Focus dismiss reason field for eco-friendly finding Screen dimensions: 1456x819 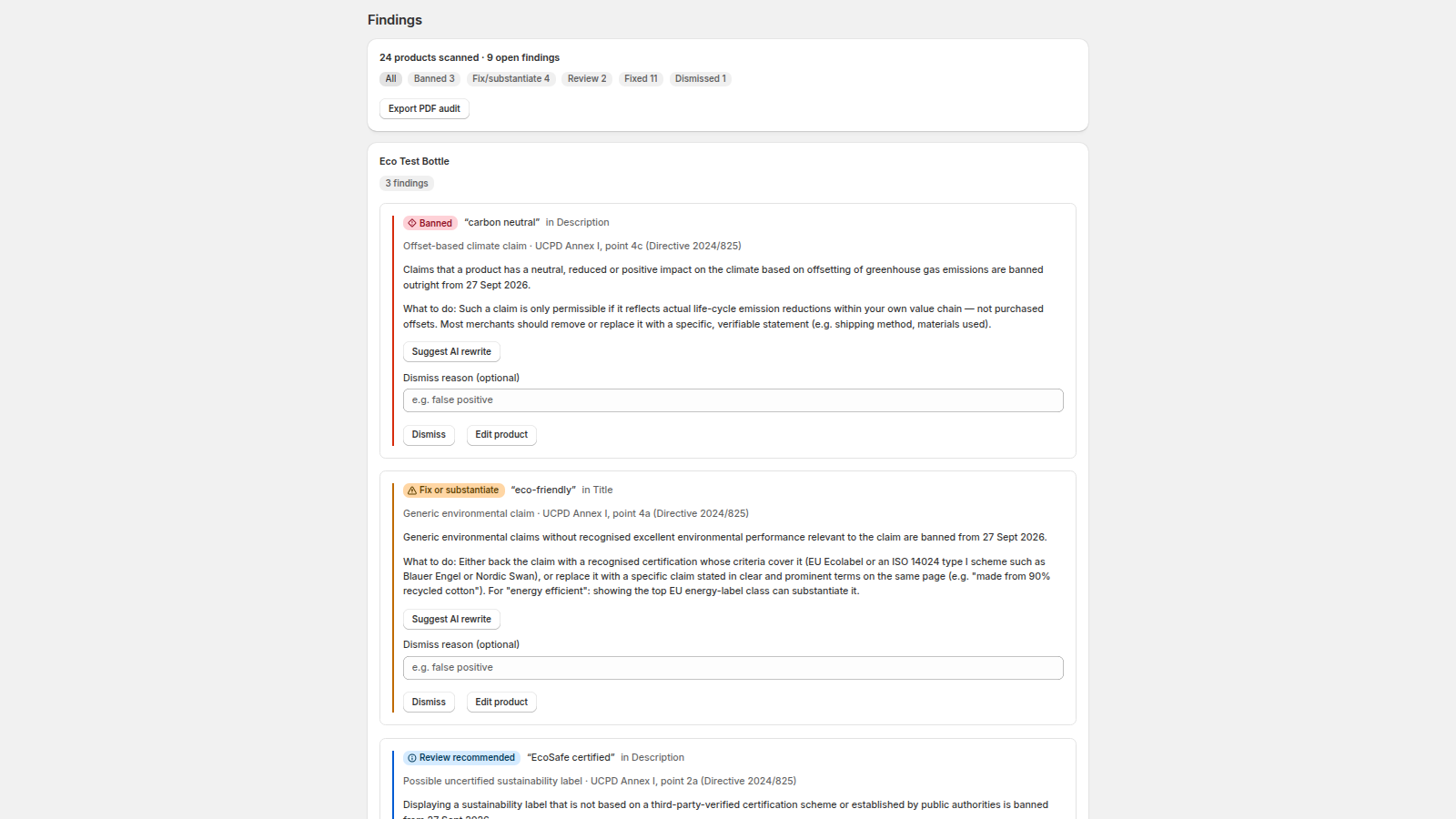pyautogui.click(x=733, y=668)
